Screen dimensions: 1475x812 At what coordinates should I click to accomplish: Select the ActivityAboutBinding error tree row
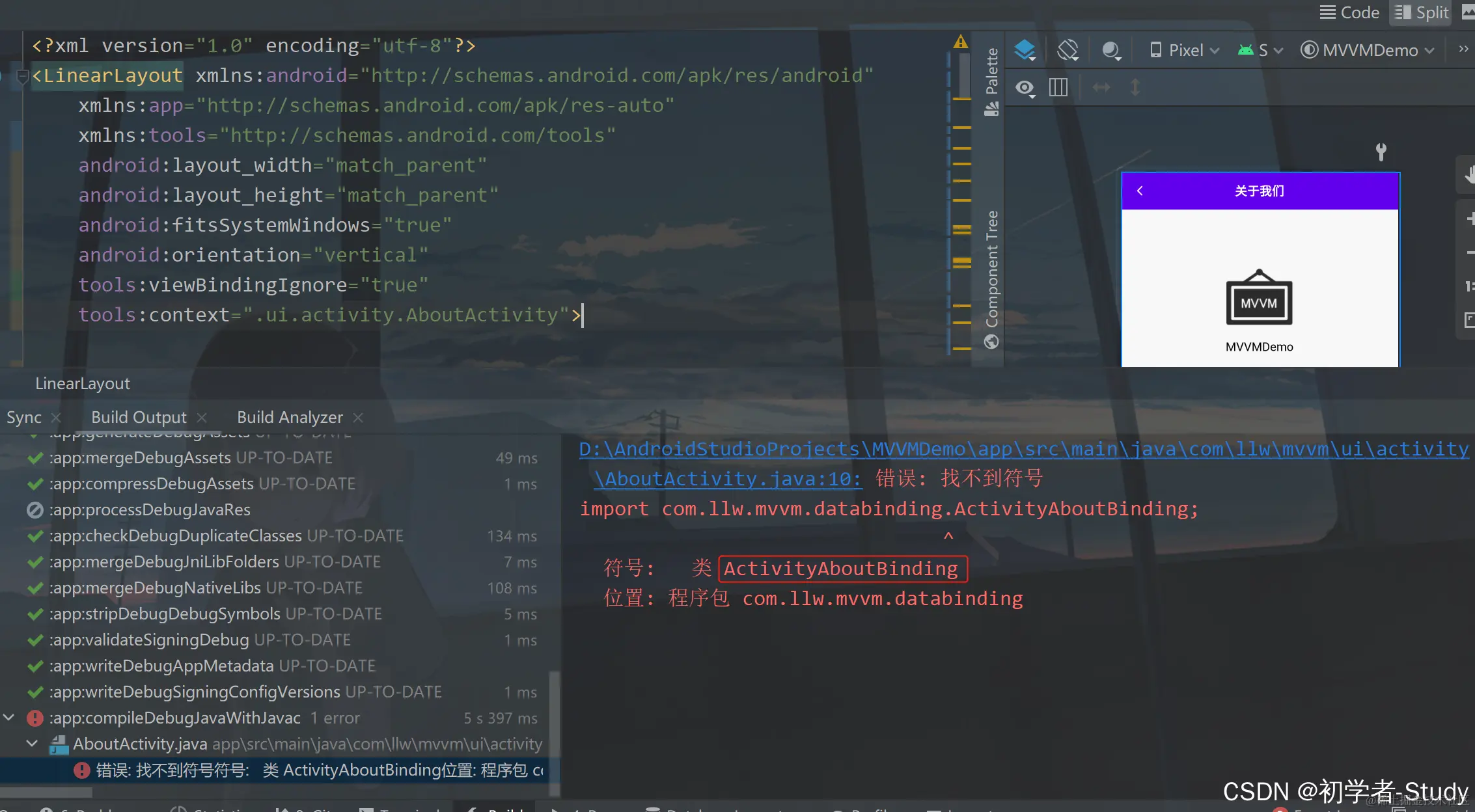(x=312, y=770)
